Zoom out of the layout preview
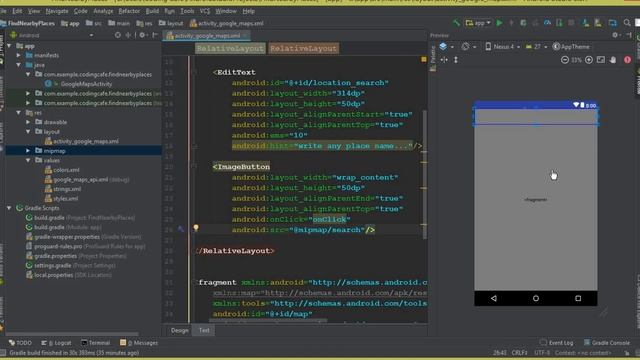640x360 pixels. pyautogui.click(x=564, y=60)
